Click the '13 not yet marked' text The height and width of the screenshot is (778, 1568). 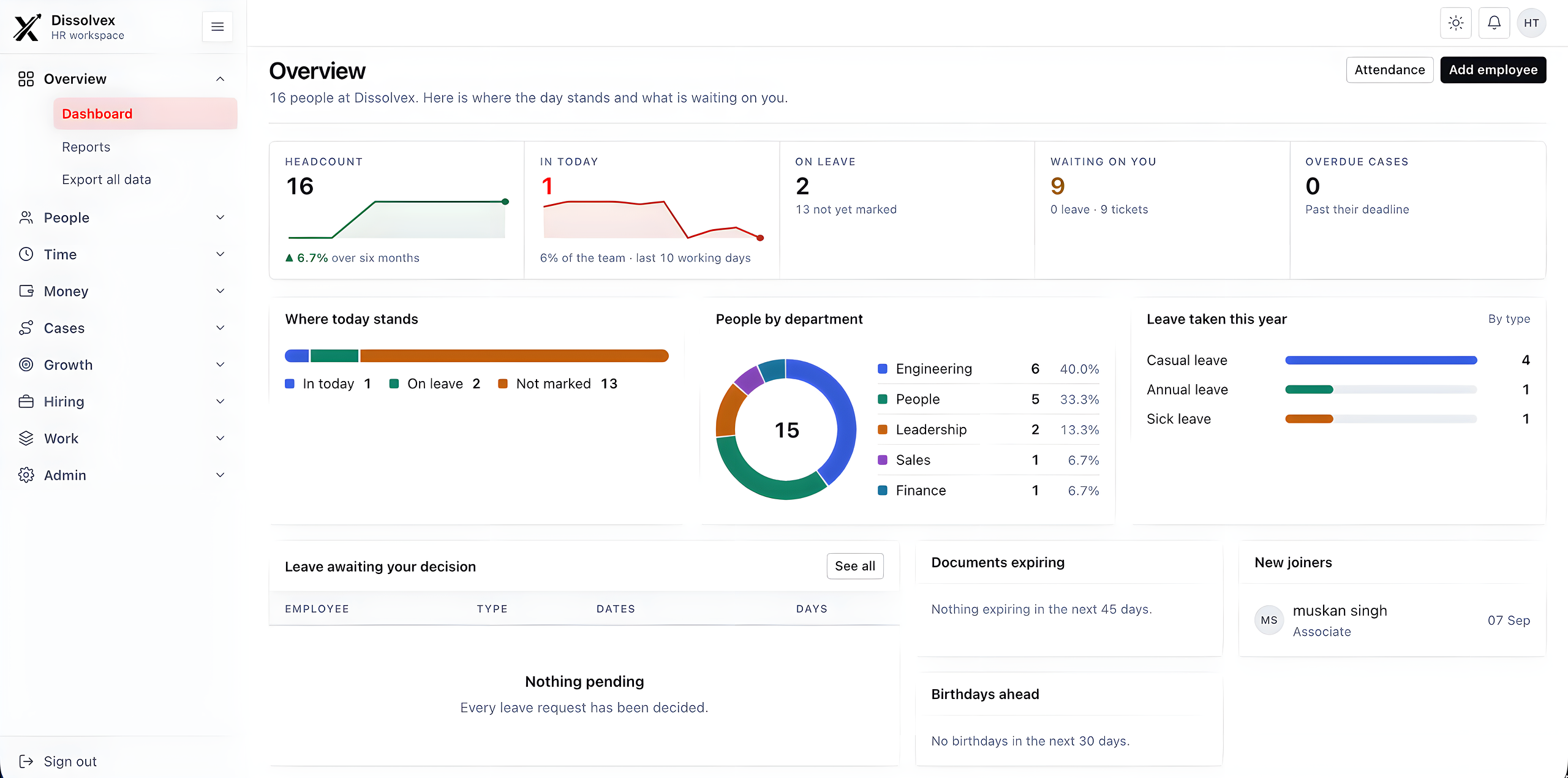pyautogui.click(x=846, y=210)
